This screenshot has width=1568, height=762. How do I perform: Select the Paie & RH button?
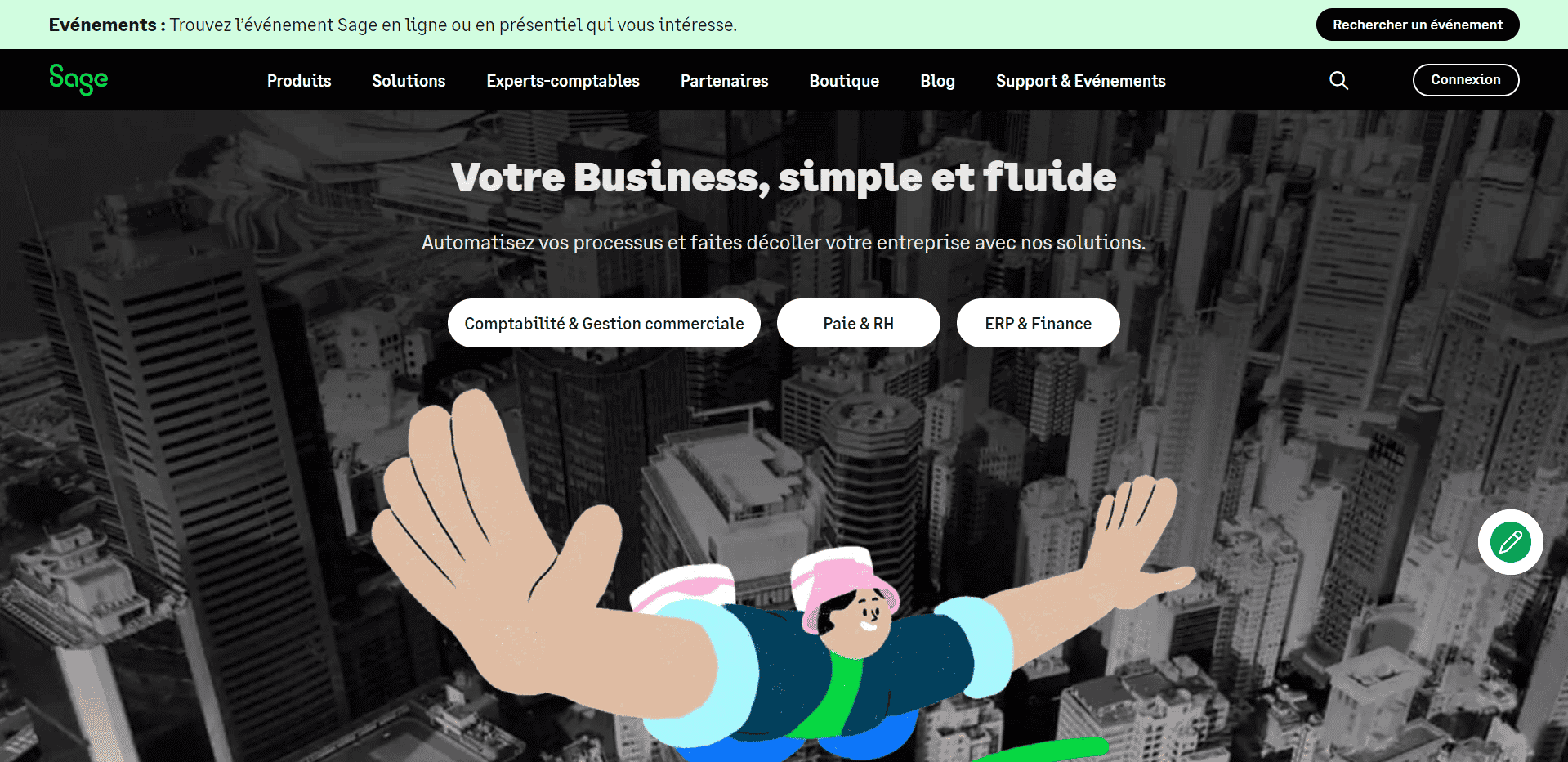click(858, 323)
